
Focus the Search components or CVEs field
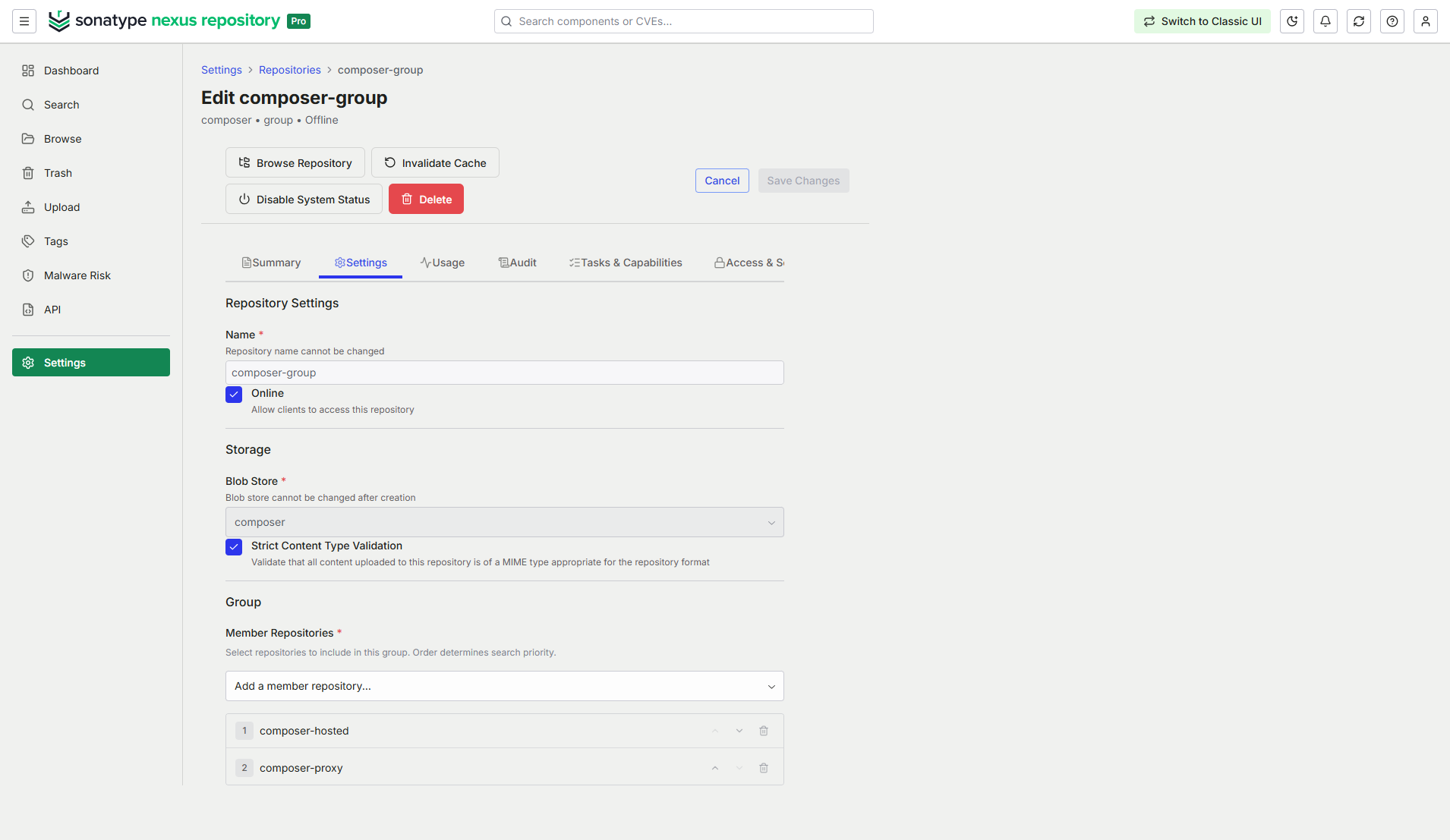(x=684, y=21)
